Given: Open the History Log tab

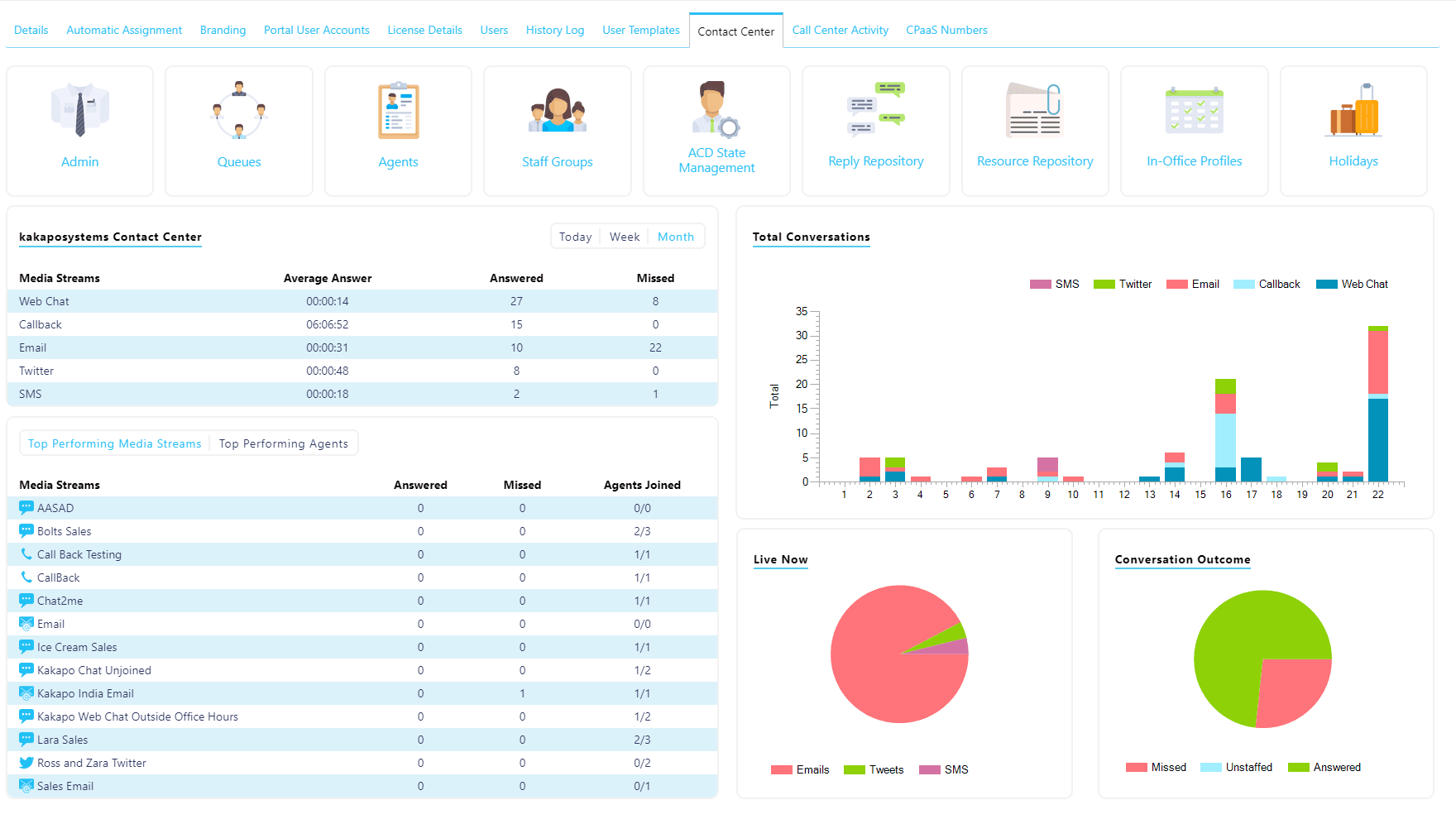Looking at the screenshot, I should pos(555,30).
